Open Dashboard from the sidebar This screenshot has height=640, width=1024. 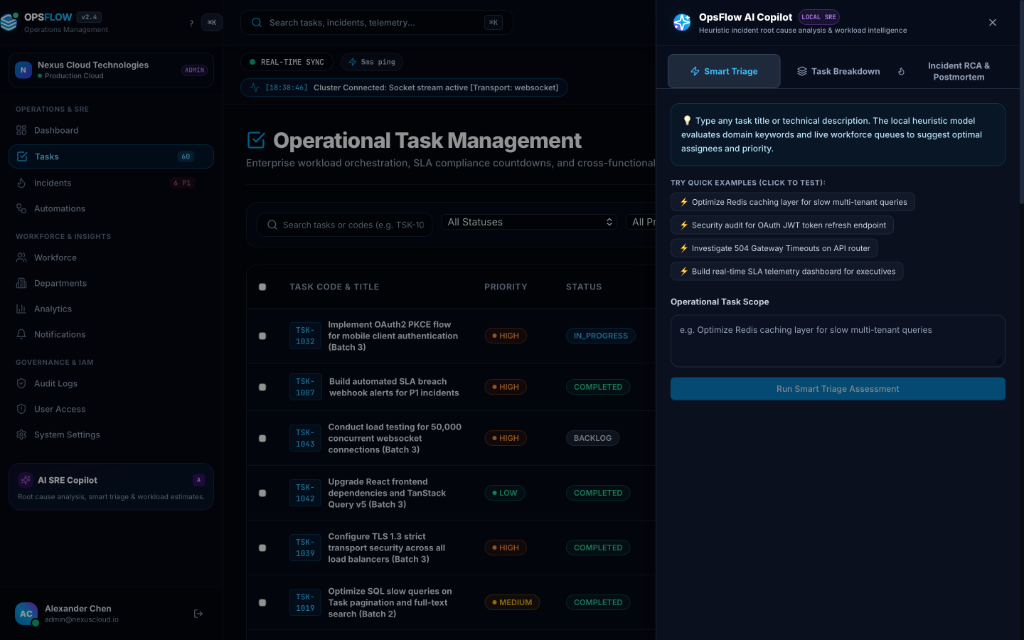click(x=111, y=131)
